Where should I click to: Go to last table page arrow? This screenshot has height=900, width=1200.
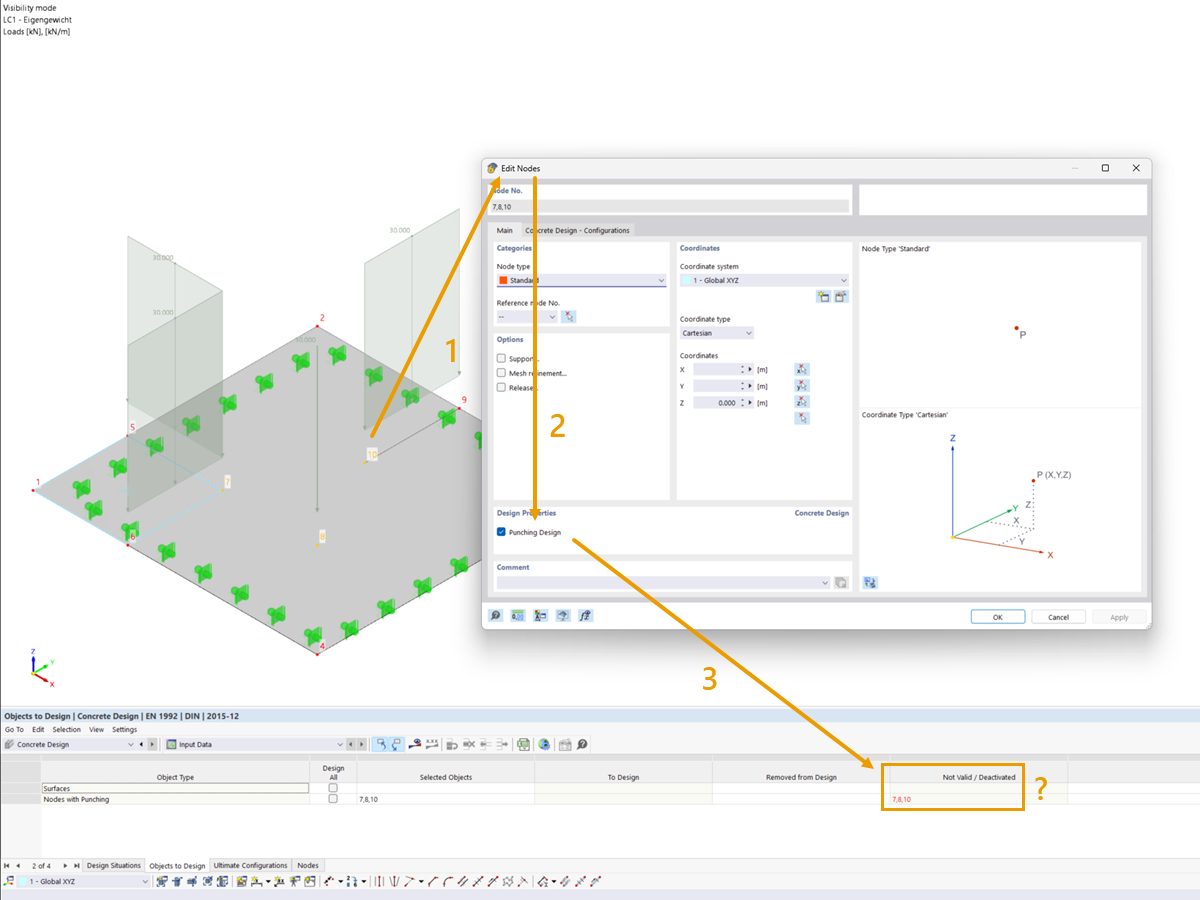click(x=77, y=865)
